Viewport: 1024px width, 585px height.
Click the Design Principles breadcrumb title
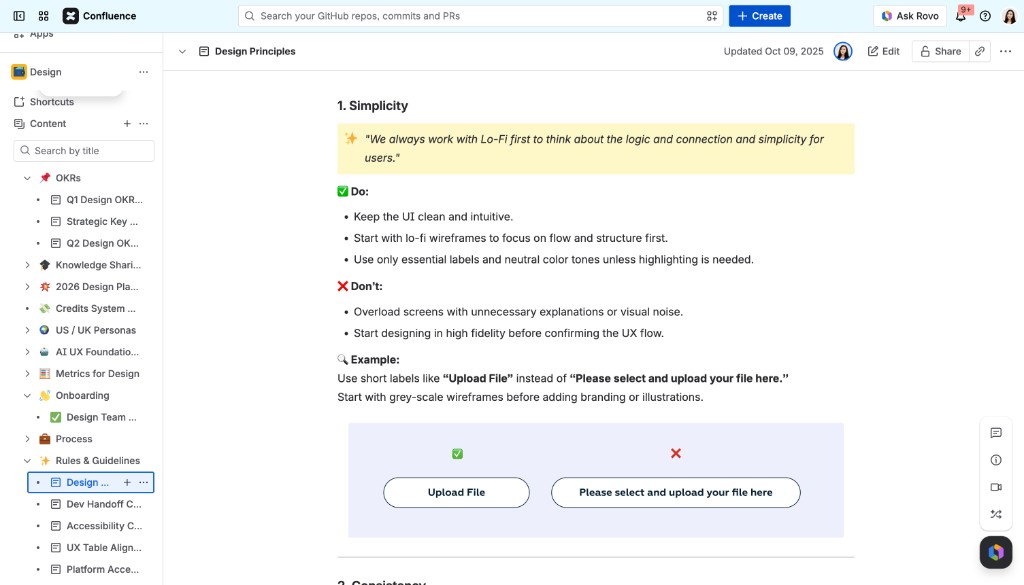(x=255, y=51)
